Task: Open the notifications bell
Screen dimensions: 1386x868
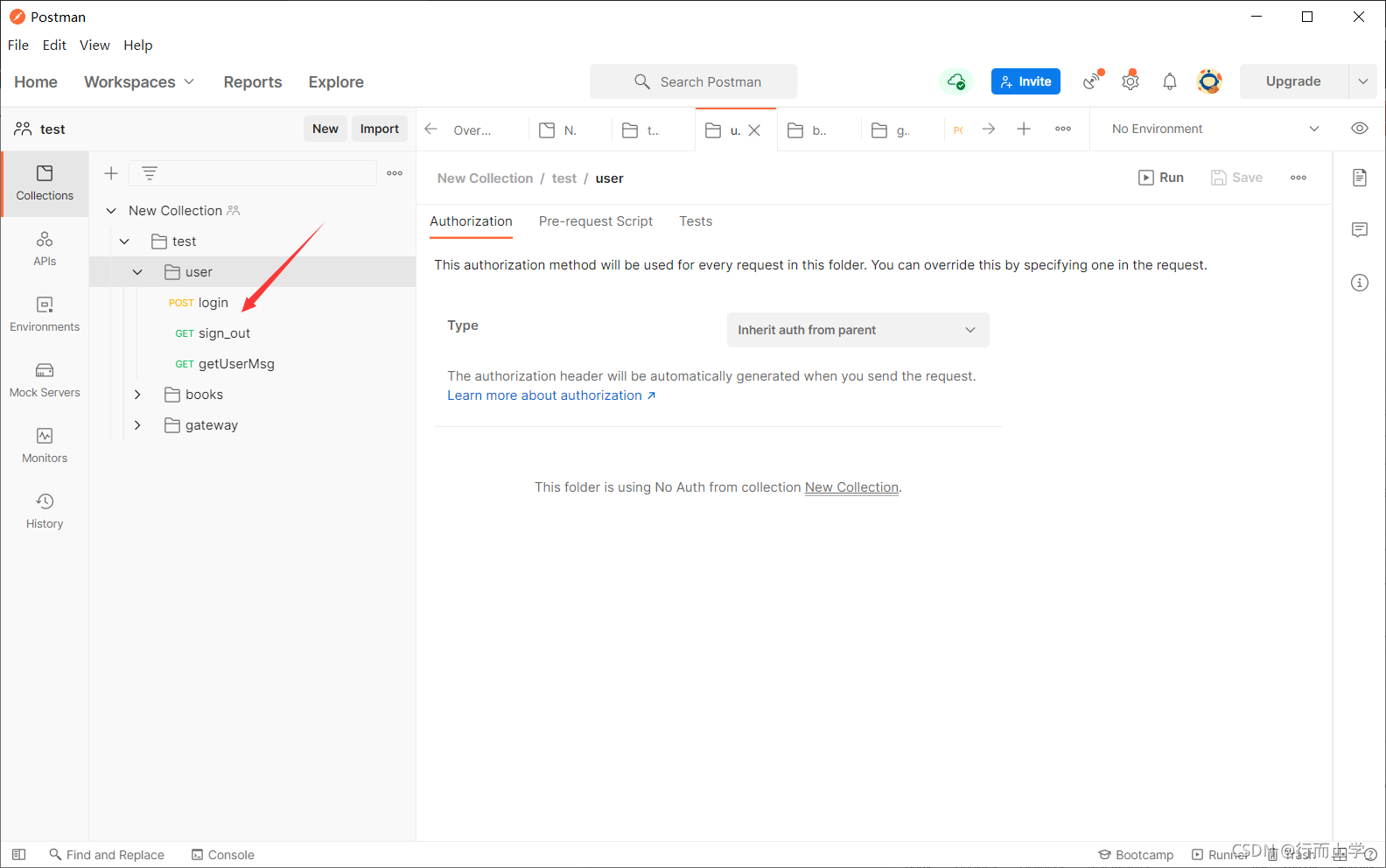Action: click(1170, 81)
